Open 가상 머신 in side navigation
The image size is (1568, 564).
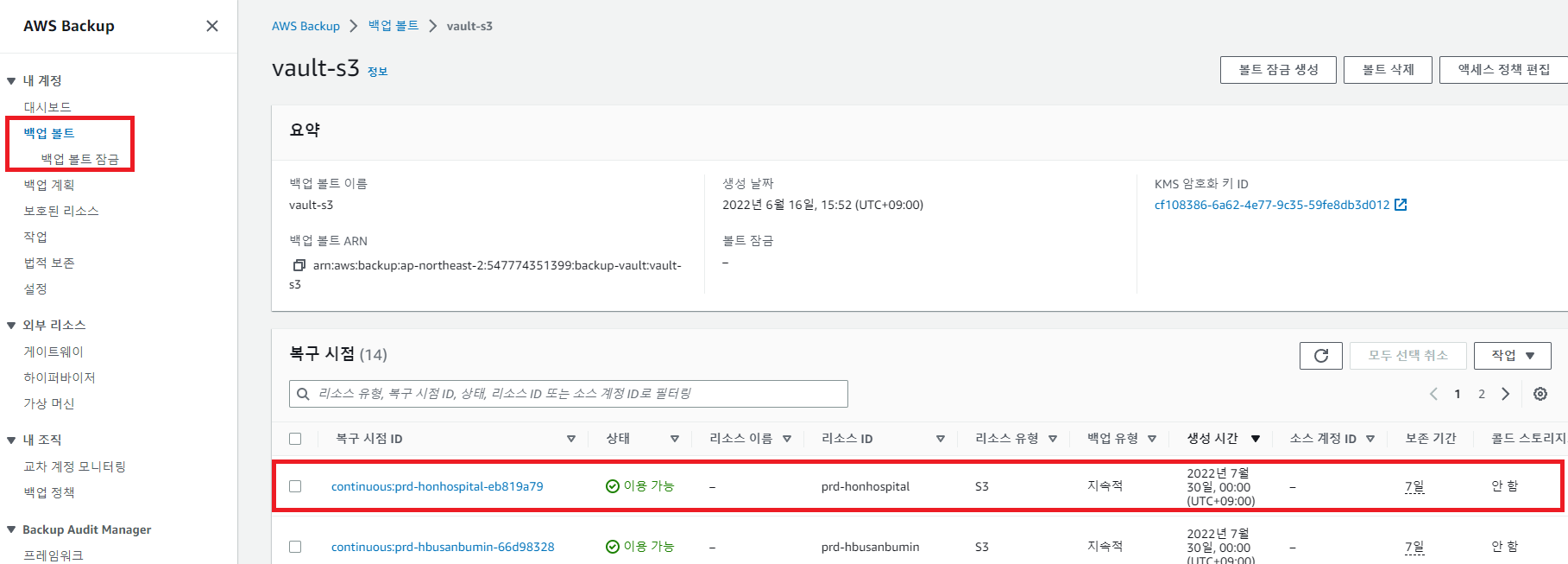49,403
